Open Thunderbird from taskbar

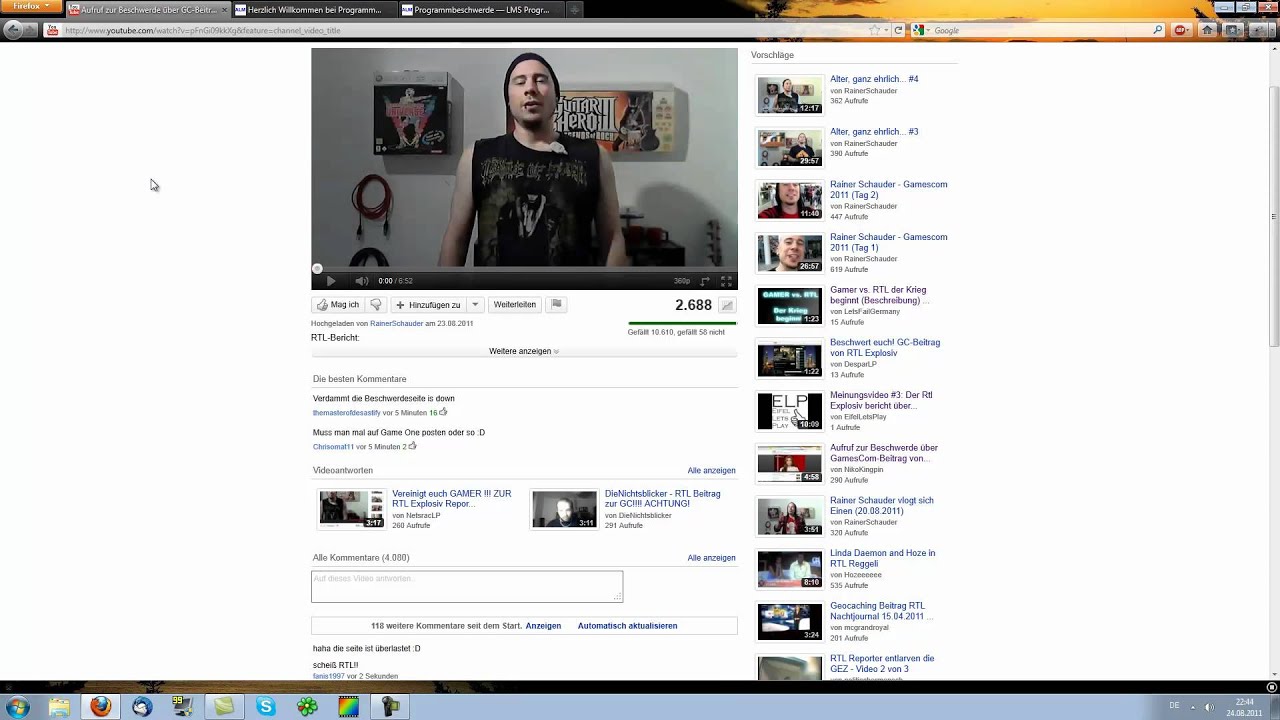tap(142, 707)
